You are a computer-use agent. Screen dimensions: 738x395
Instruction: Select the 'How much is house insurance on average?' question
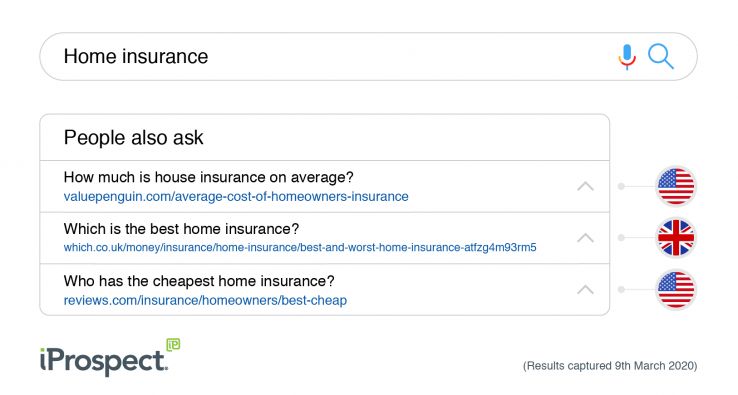point(209,177)
